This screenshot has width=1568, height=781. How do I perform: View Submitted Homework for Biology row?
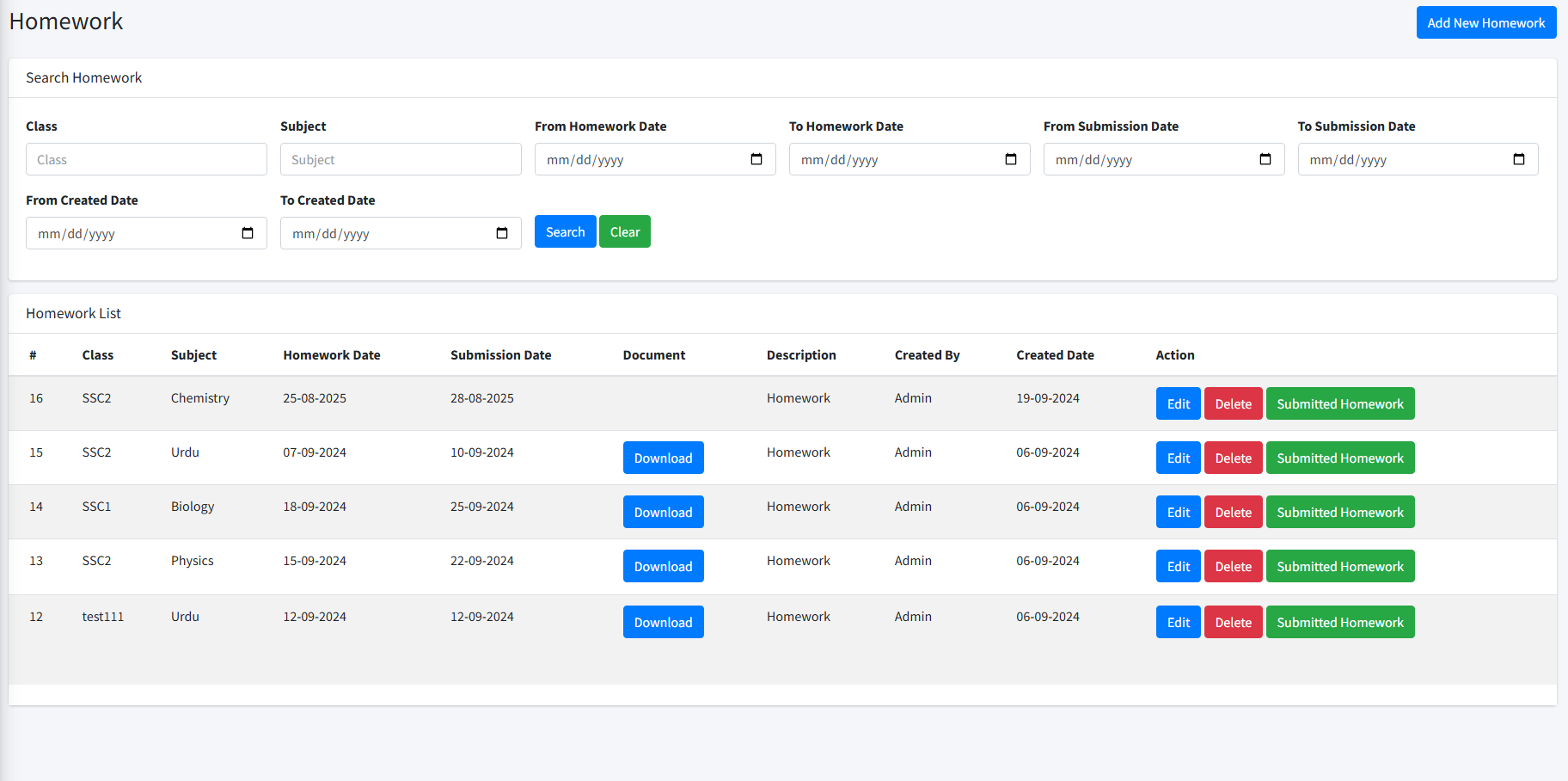click(1339, 513)
